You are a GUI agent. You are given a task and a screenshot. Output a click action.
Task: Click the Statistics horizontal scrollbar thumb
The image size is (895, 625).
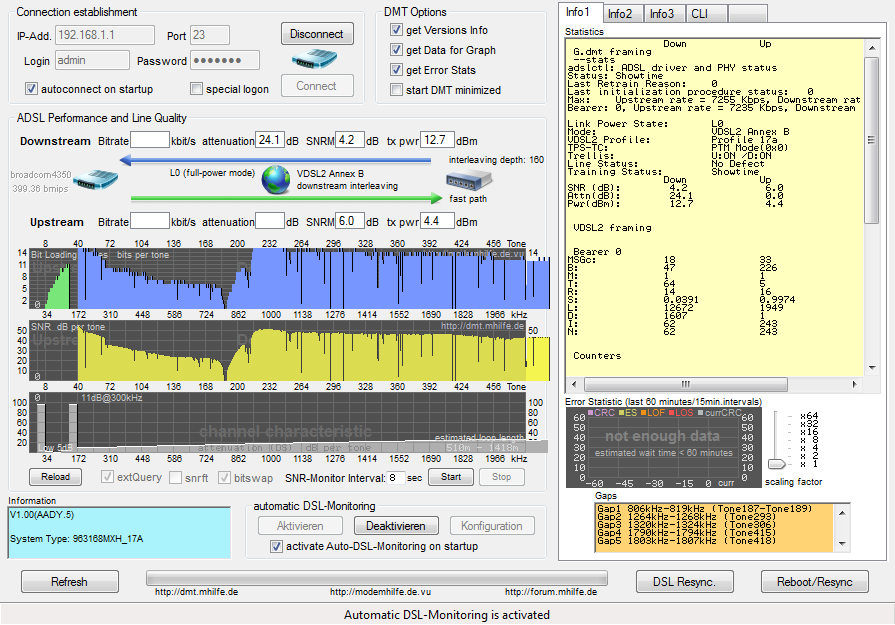click(686, 384)
